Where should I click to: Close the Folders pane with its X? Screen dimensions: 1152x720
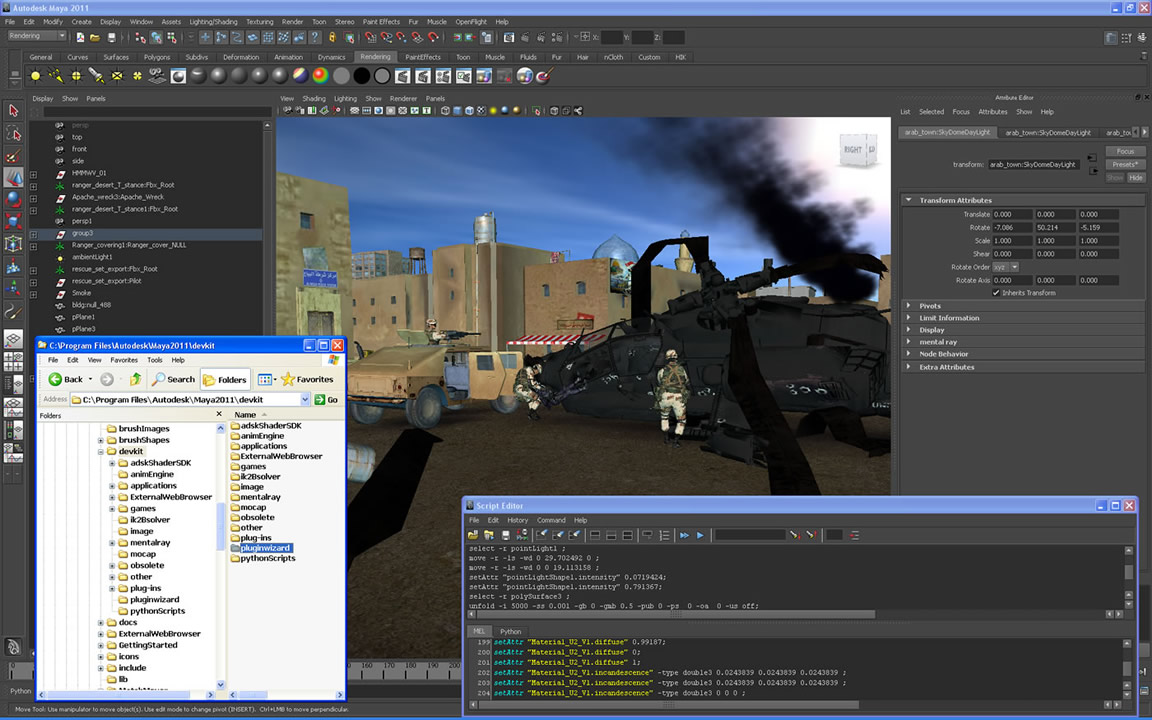[219, 414]
